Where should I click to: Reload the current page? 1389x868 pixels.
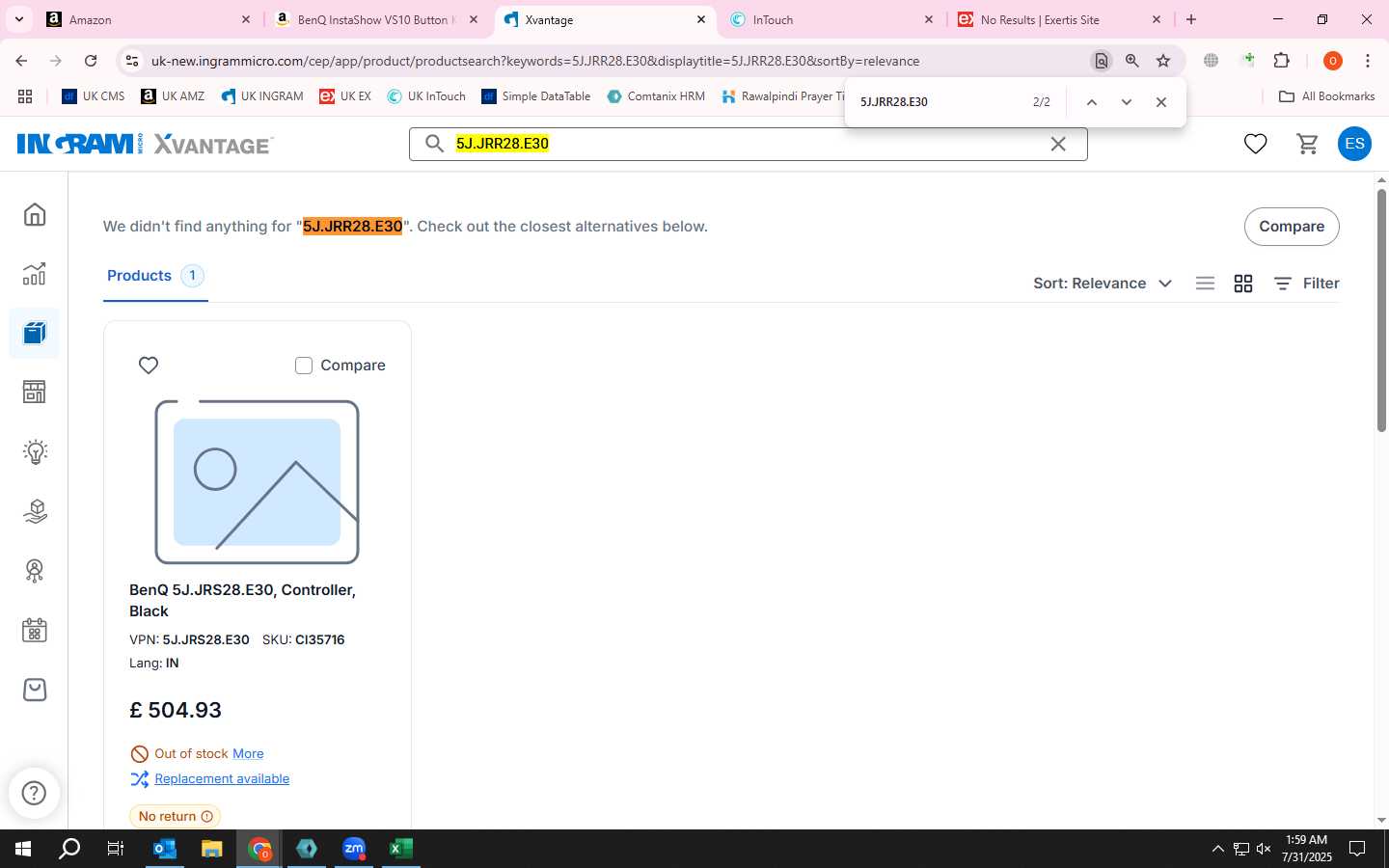coord(91,61)
